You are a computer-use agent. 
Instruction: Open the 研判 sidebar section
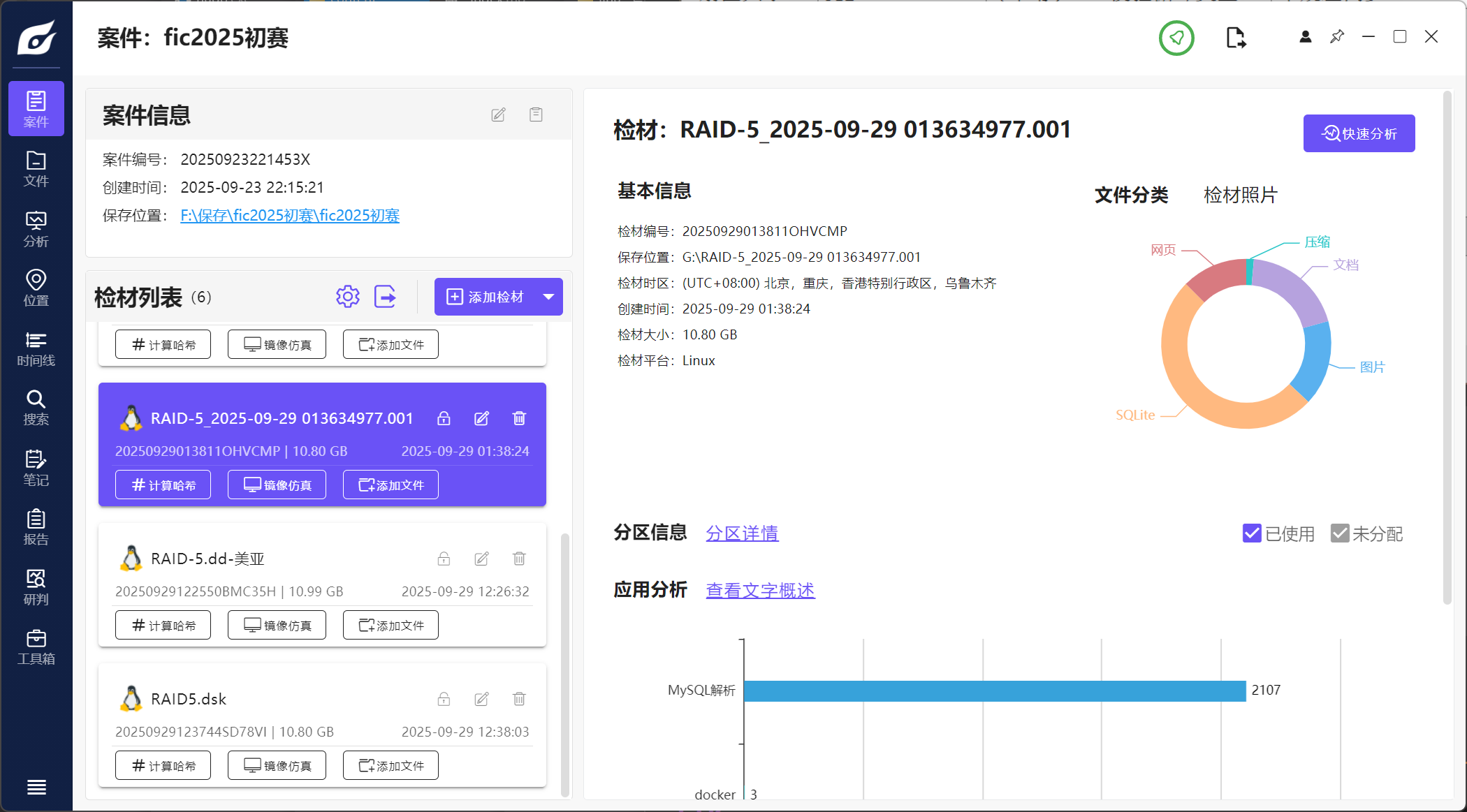click(36, 587)
